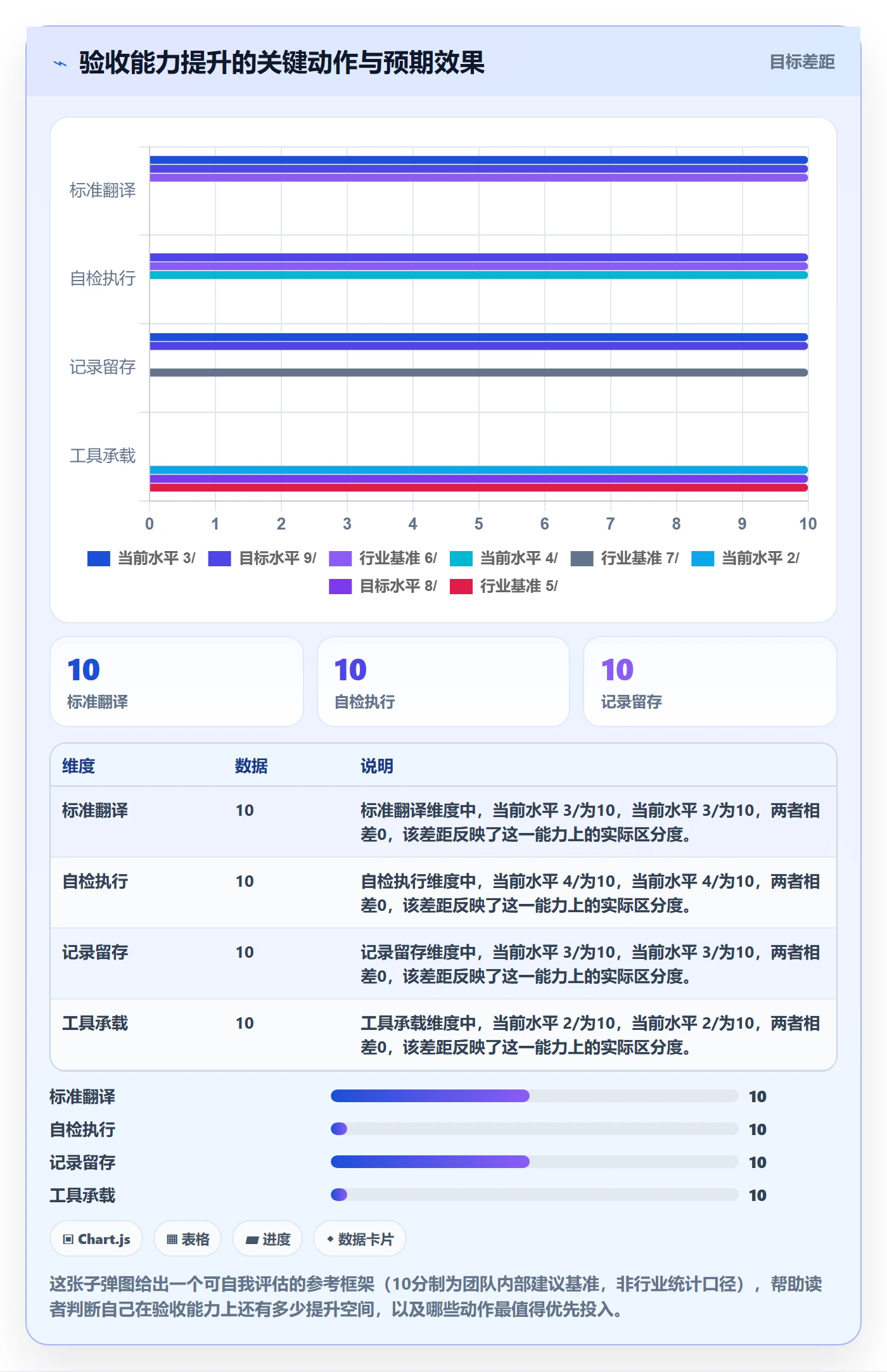
Task: Click the 记录留存 progress bar
Action: 535,1162
